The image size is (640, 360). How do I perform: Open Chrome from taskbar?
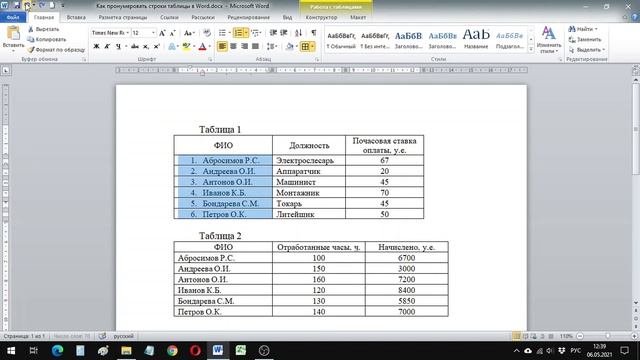[x=172, y=351]
